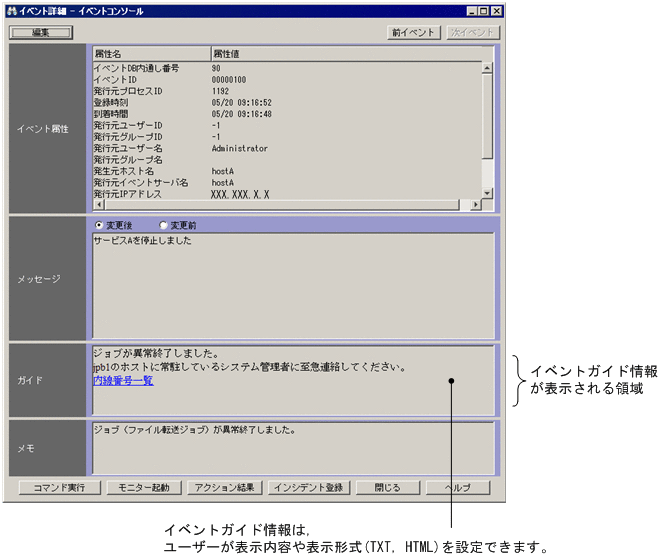This screenshot has width=661, height=559.
Task: Close dialog with 閉じる button
Action: [388, 488]
